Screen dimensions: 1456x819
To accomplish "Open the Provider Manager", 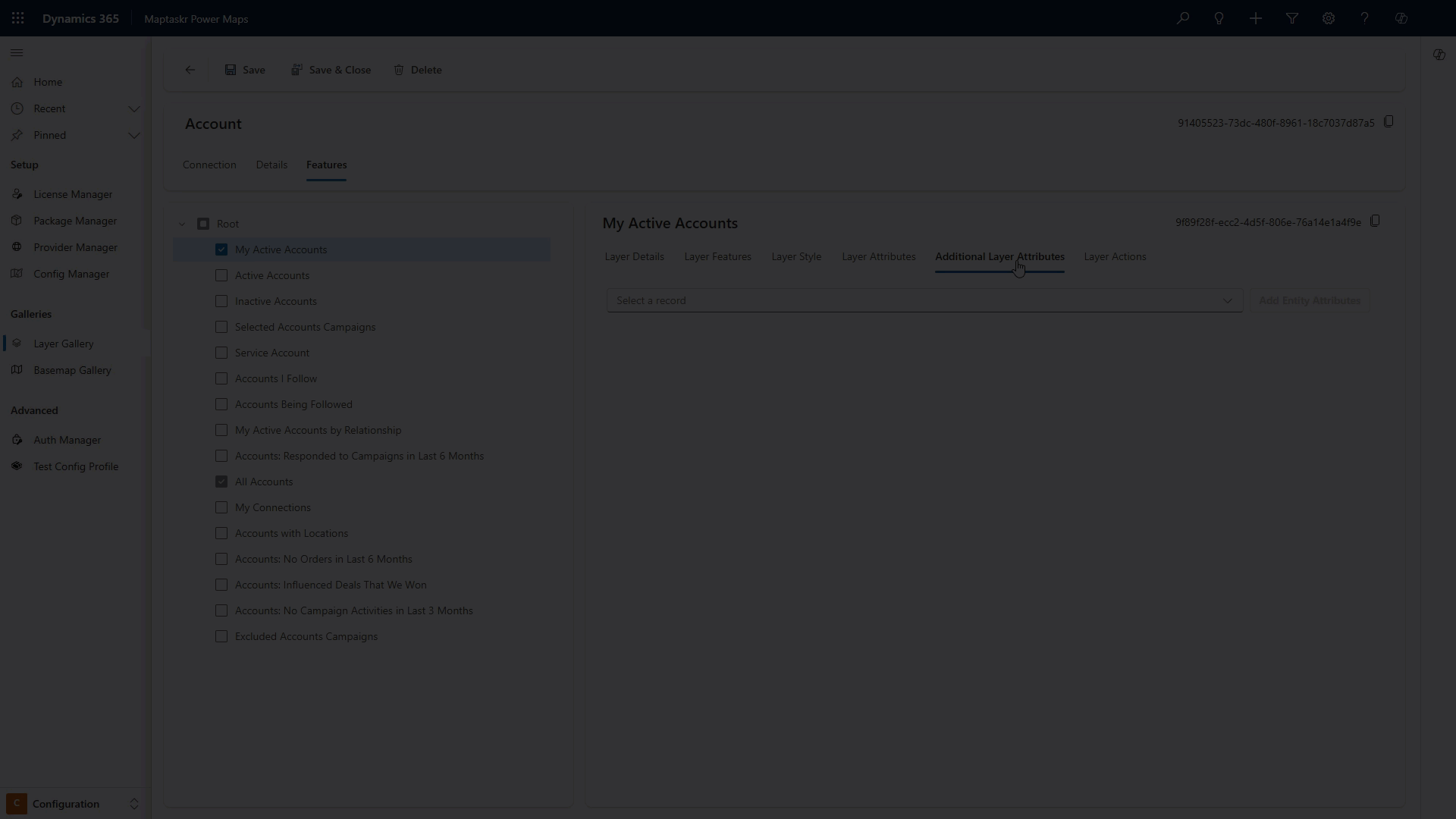I will pos(75,246).
